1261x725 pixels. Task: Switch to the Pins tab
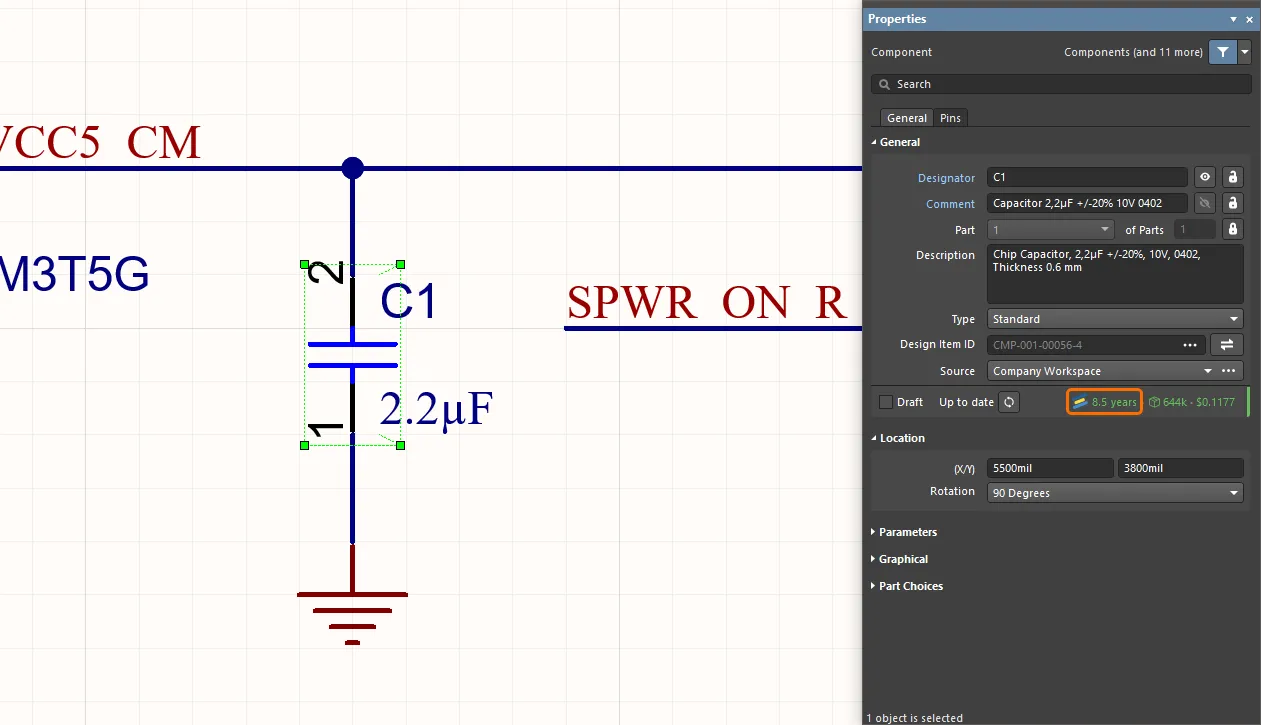coord(950,118)
